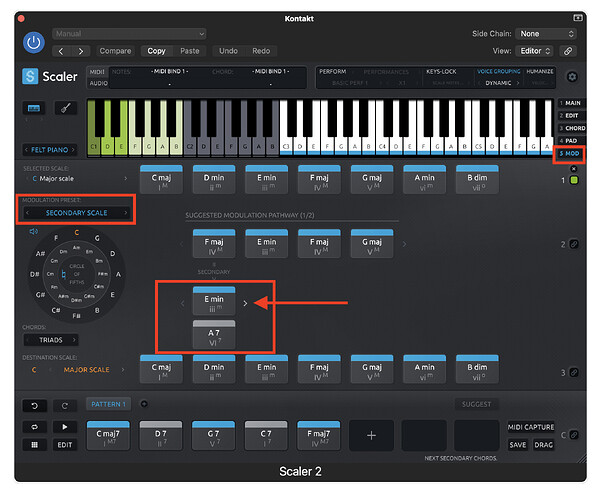Screen dimensions: 601x499
Task: Add a chord with plus slot
Action: point(371,435)
